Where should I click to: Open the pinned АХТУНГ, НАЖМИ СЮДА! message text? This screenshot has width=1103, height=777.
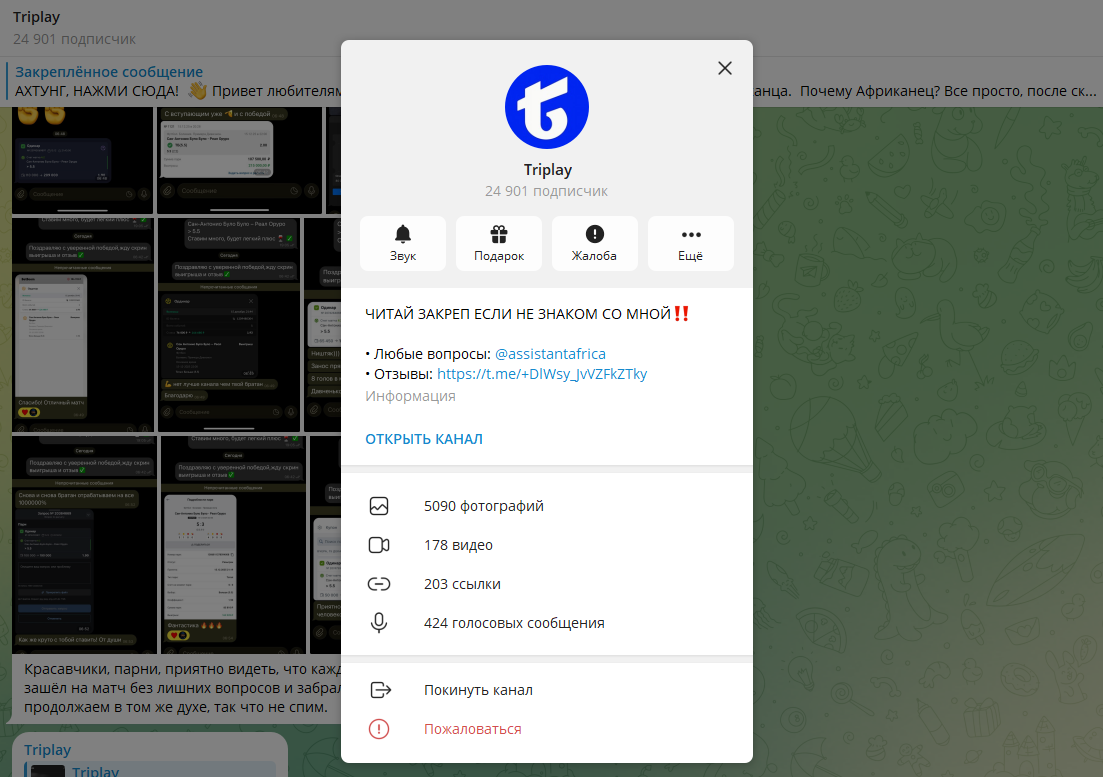(x=96, y=91)
